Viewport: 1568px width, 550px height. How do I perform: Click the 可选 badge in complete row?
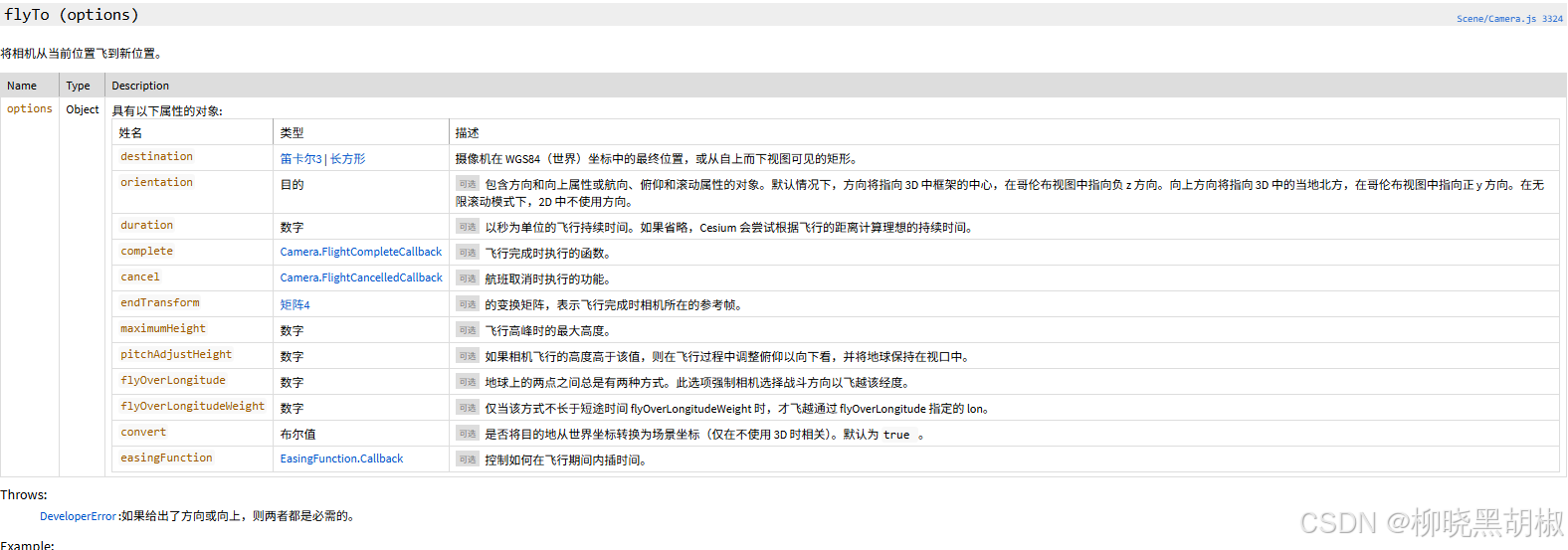pyautogui.click(x=468, y=253)
